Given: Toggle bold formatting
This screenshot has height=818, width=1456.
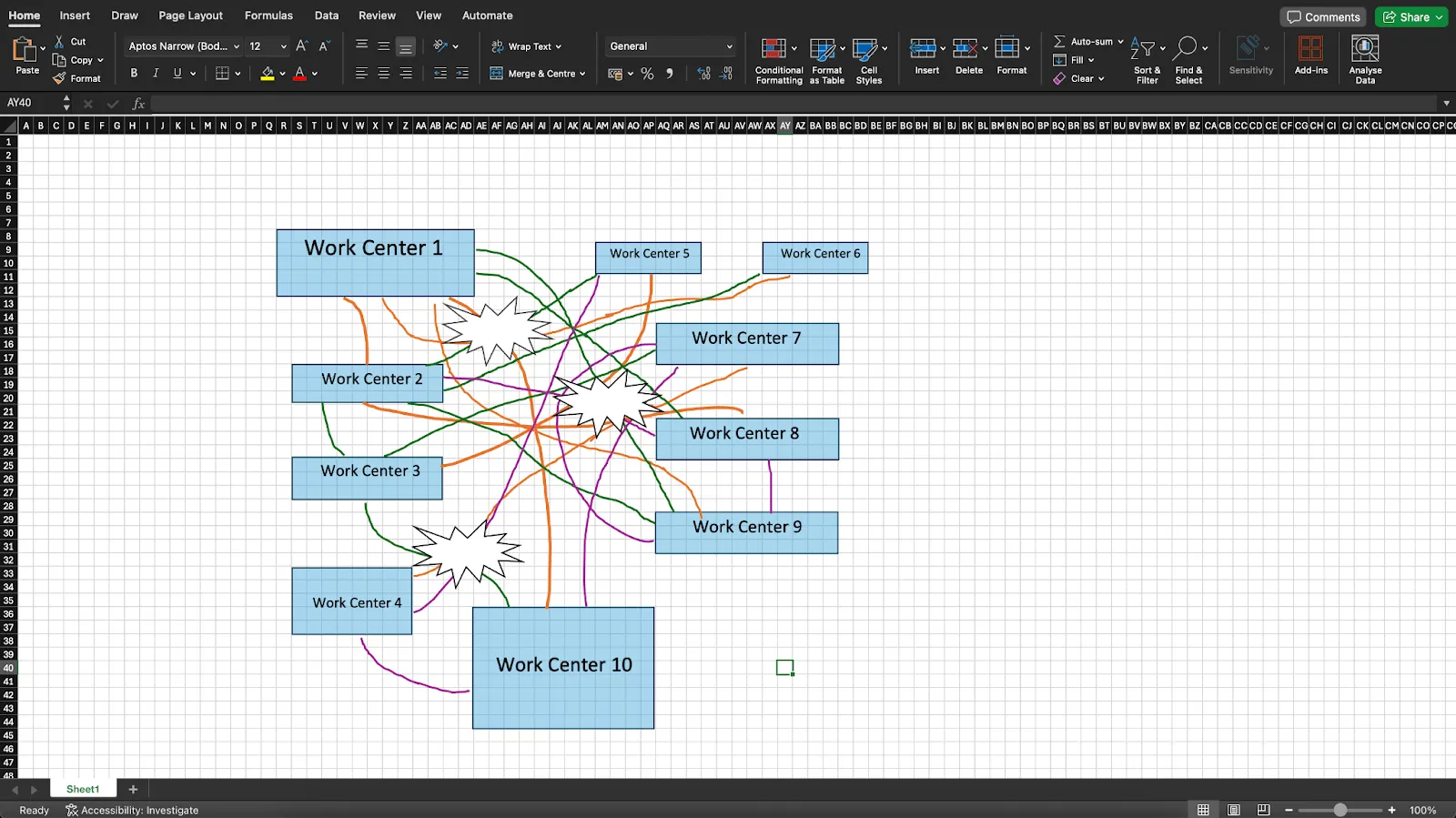Looking at the screenshot, I should (134, 74).
